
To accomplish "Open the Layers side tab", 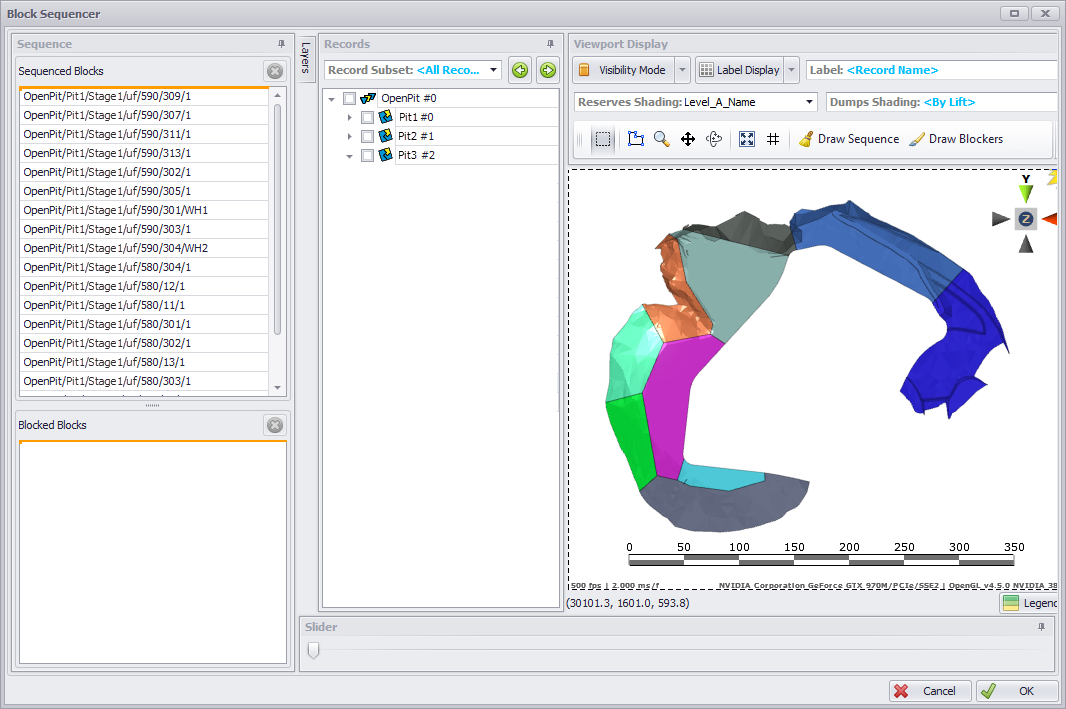I will [x=306, y=56].
